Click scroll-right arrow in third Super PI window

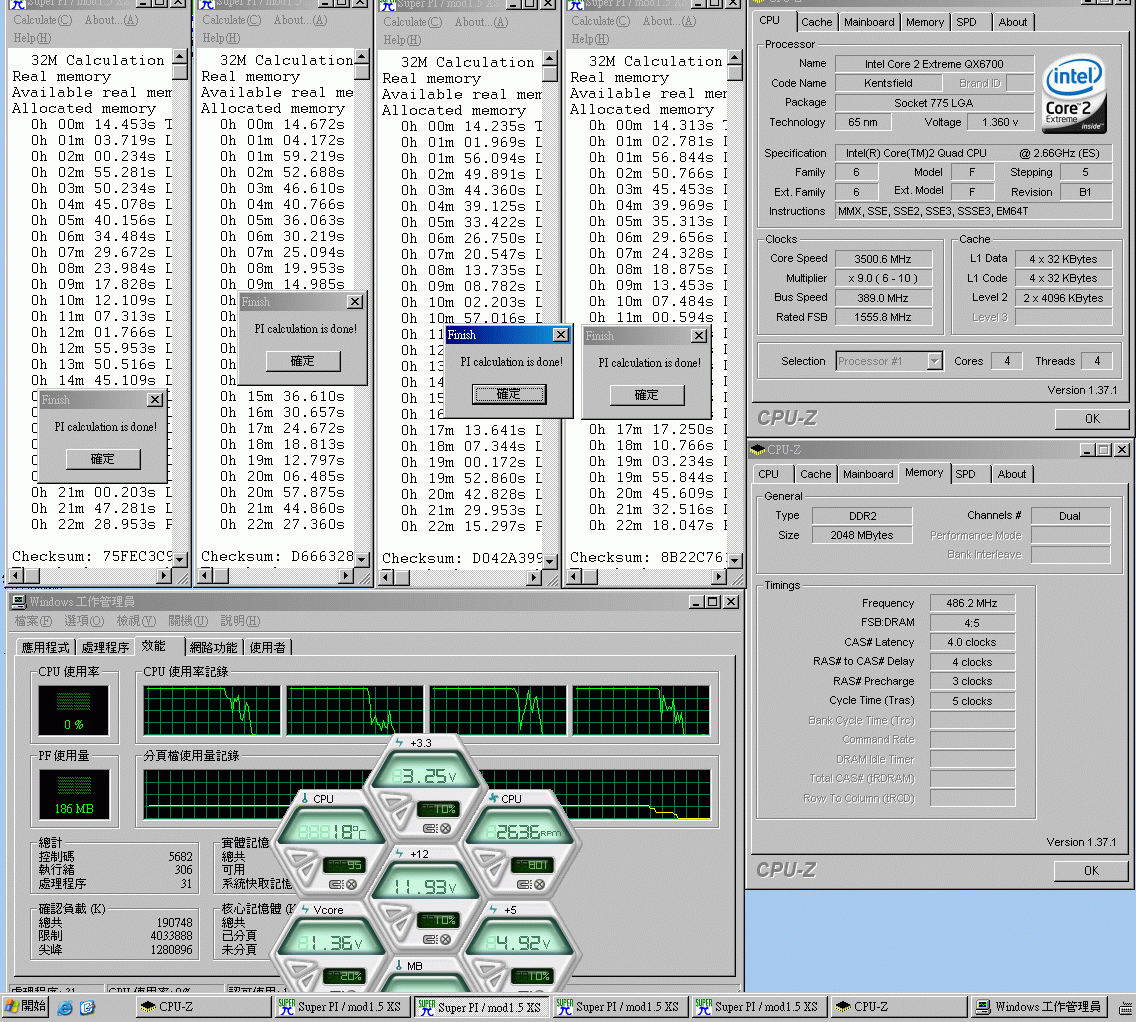[x=535, y=577]
